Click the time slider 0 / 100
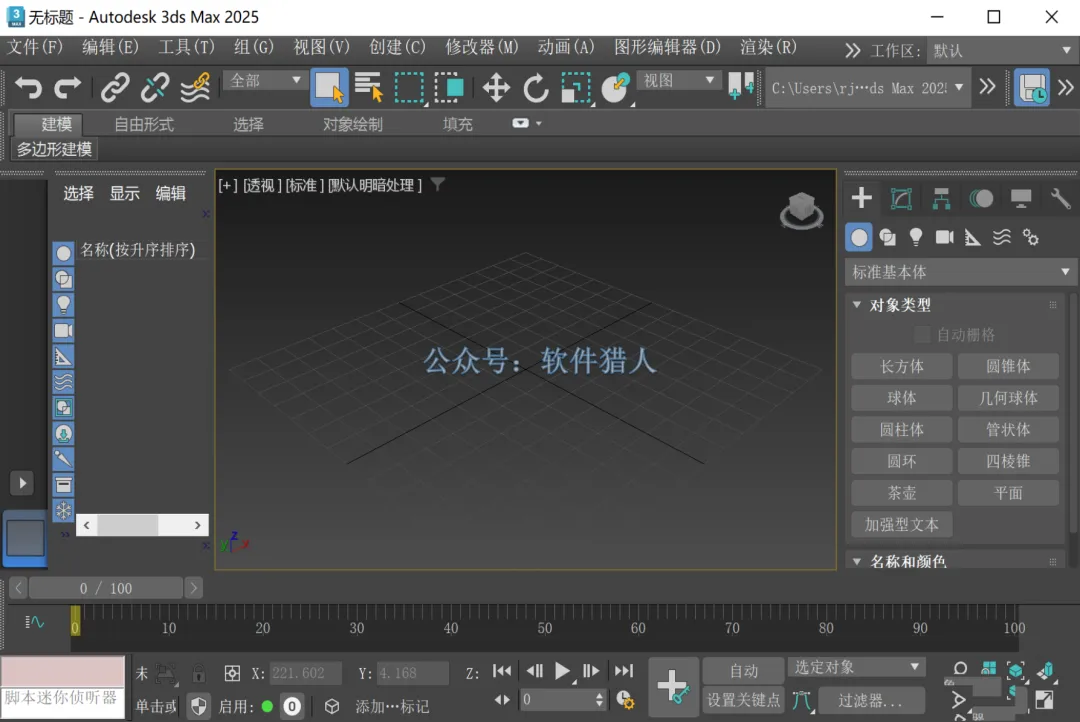 coord(105,588)
